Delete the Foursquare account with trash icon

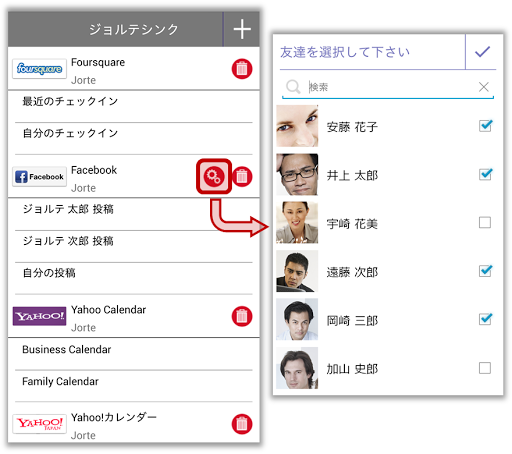pos(242,69)
